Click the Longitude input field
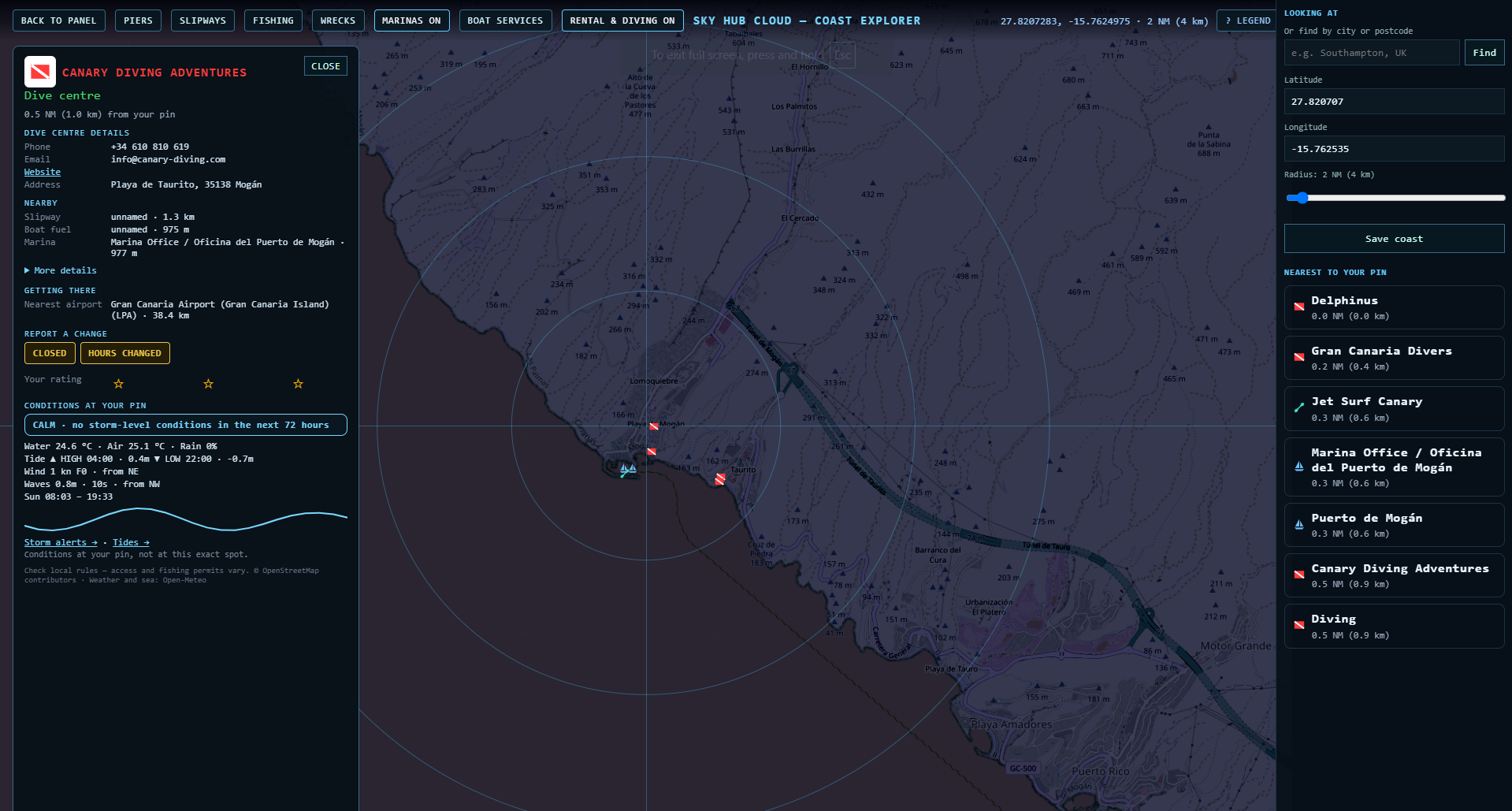The width and height of the screenshot is (1512, 811). pos(1394,149)
